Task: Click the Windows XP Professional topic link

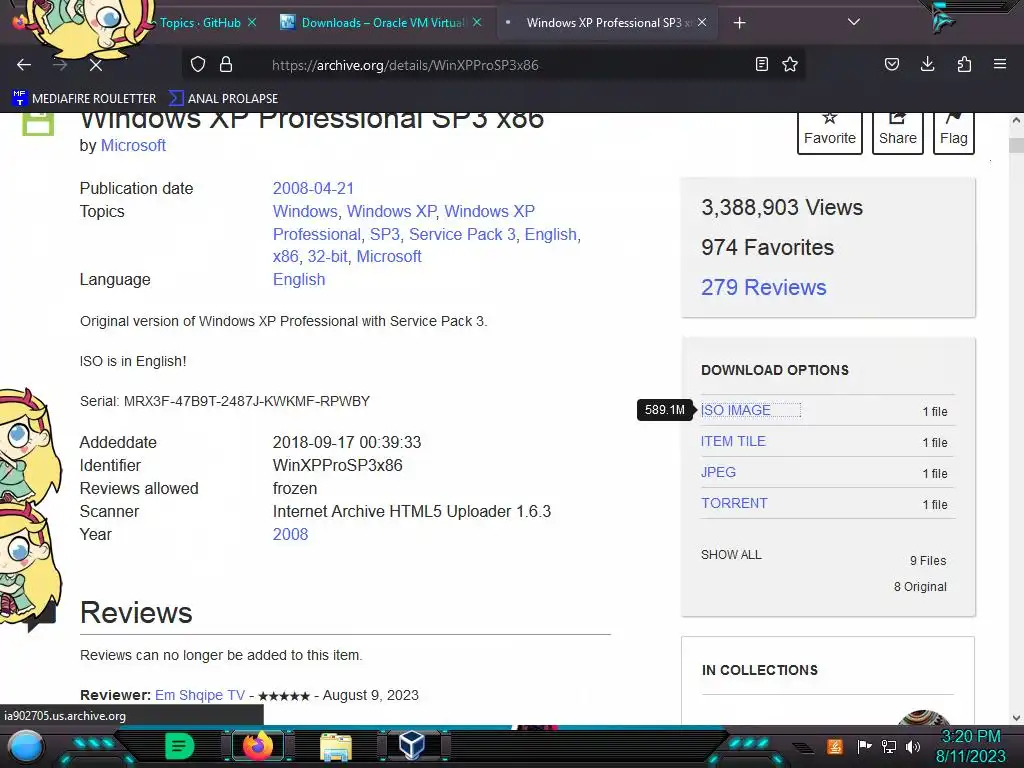Action: (404, 223)
